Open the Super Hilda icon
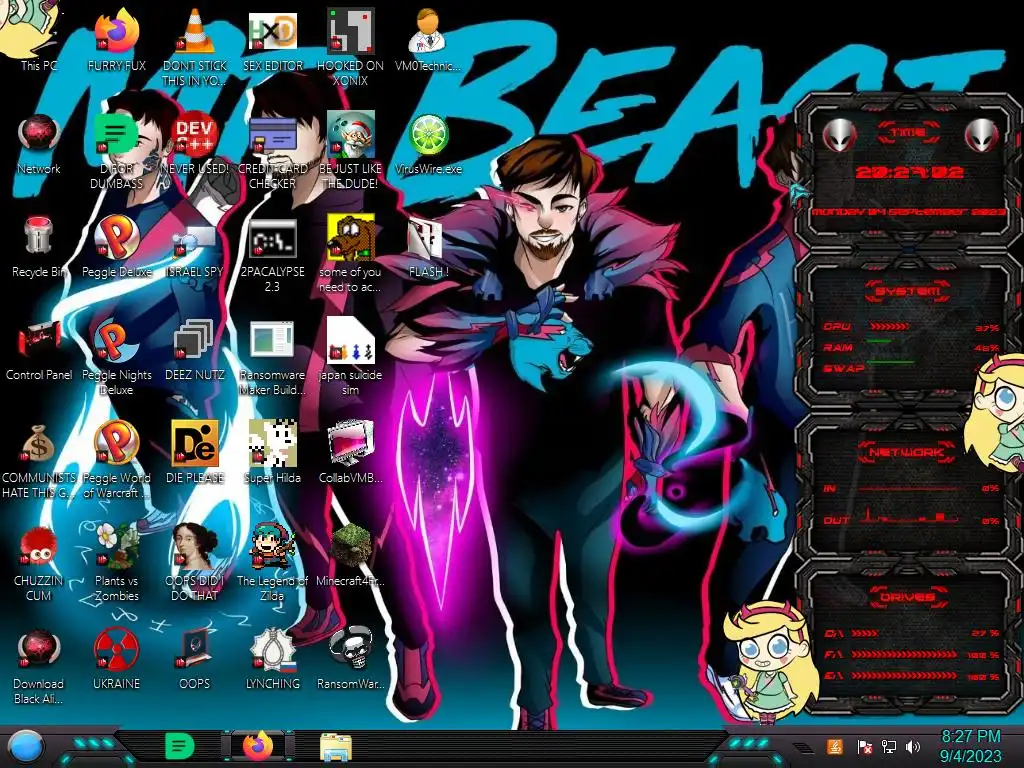 pos(272,453)
